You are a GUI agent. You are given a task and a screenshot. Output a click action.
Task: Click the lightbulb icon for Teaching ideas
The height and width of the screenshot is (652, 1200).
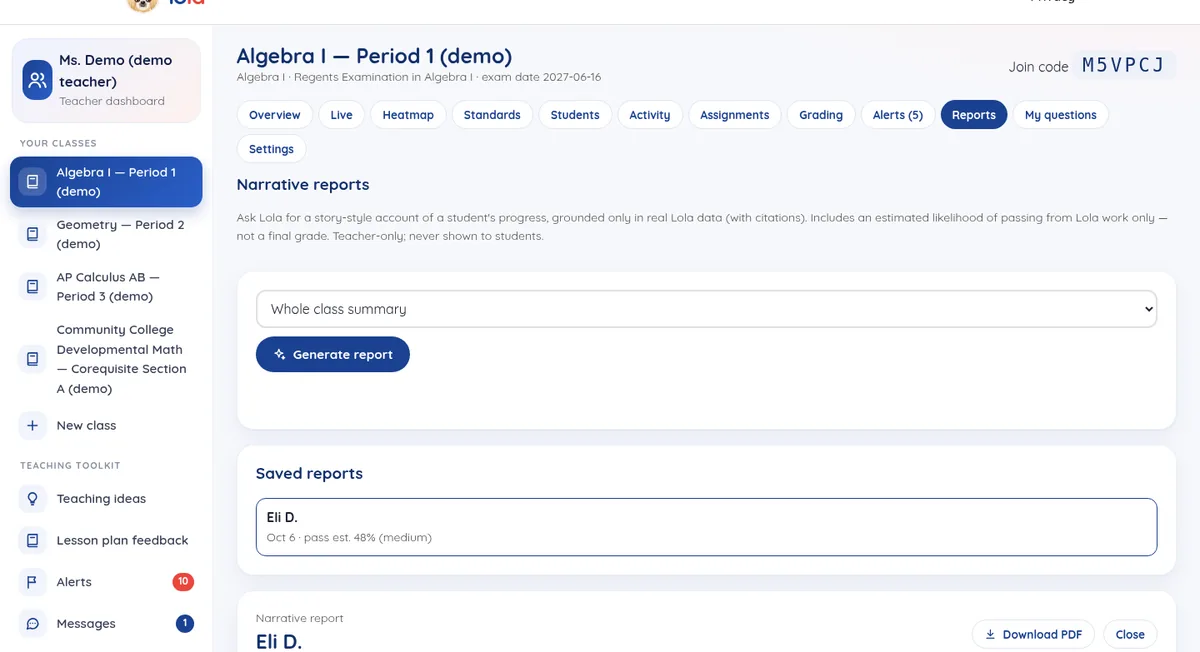tap(32, 499)
